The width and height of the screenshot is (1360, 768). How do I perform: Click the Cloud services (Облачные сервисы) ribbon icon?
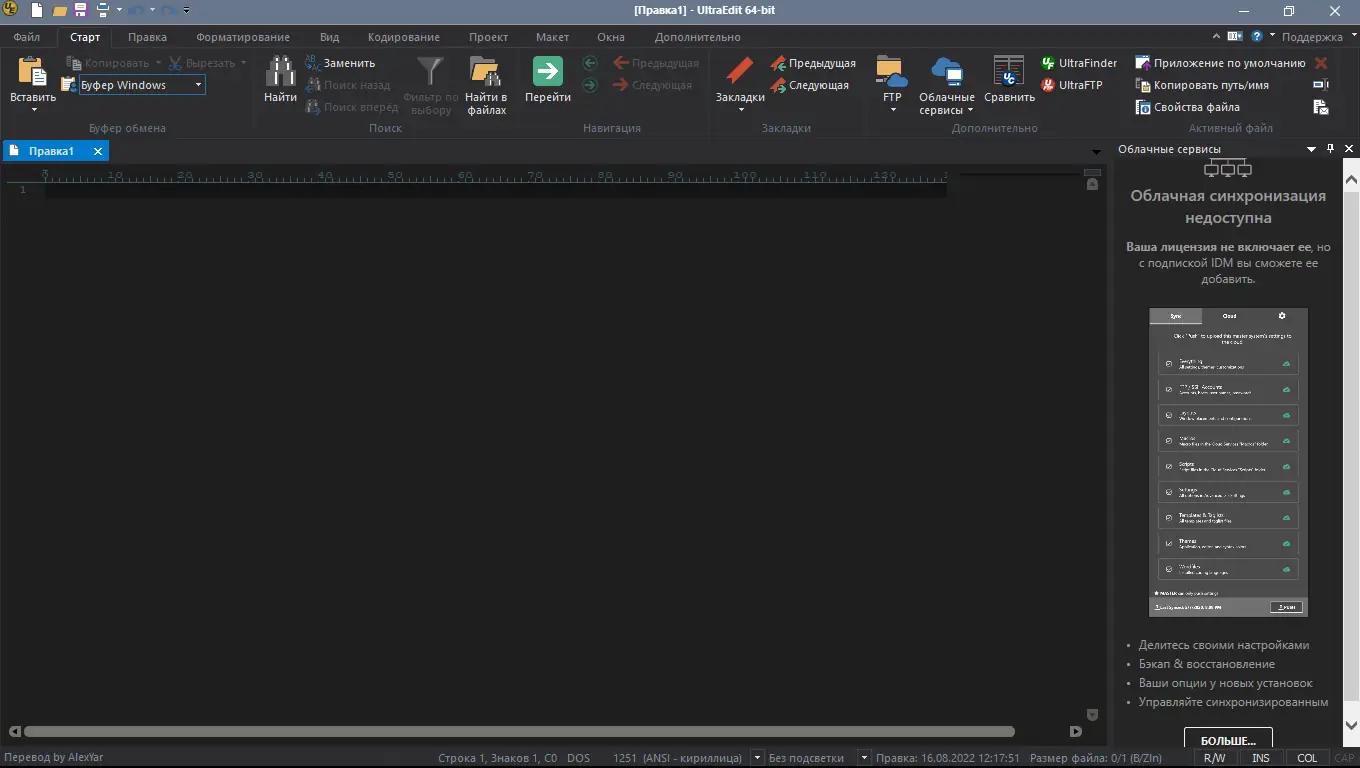pos(946,71)
